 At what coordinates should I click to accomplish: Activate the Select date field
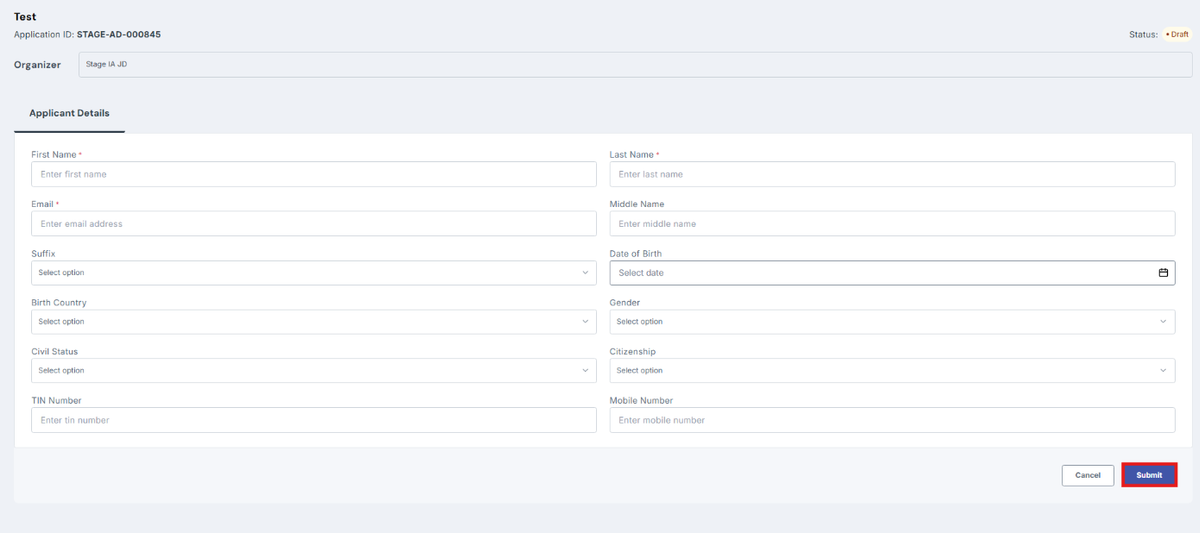pos(892,273)
